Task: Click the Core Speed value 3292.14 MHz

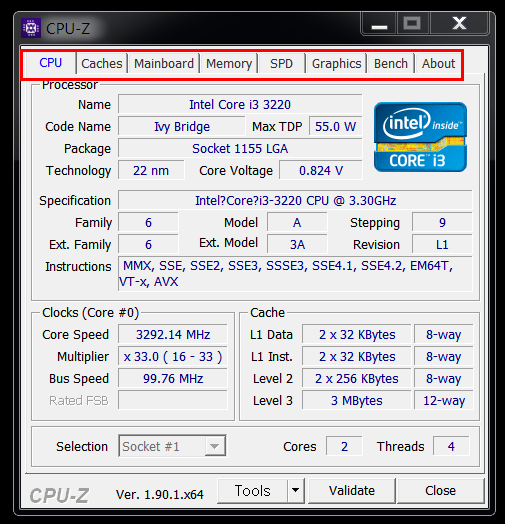Action: 173,335
